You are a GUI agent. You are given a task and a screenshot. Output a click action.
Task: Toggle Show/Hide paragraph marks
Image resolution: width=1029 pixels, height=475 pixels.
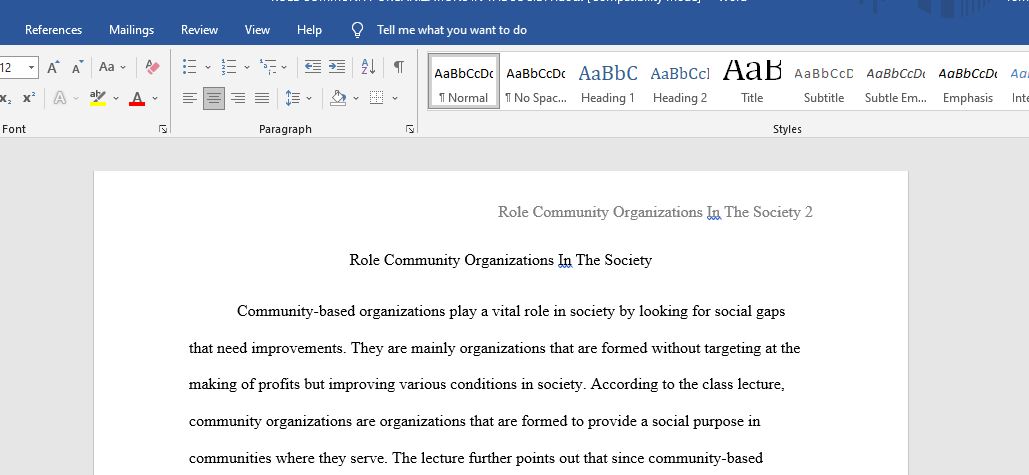pos(398,67)
